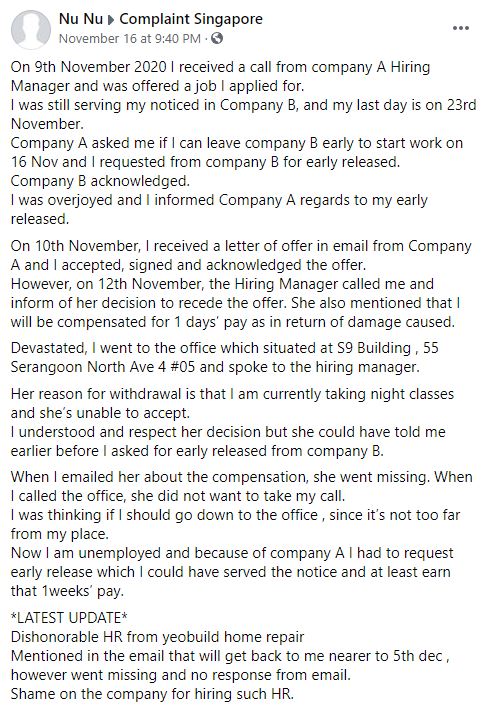
Task: Click the line mentioning 'nearer to 5th dec'
Action: tap(230, 656)
